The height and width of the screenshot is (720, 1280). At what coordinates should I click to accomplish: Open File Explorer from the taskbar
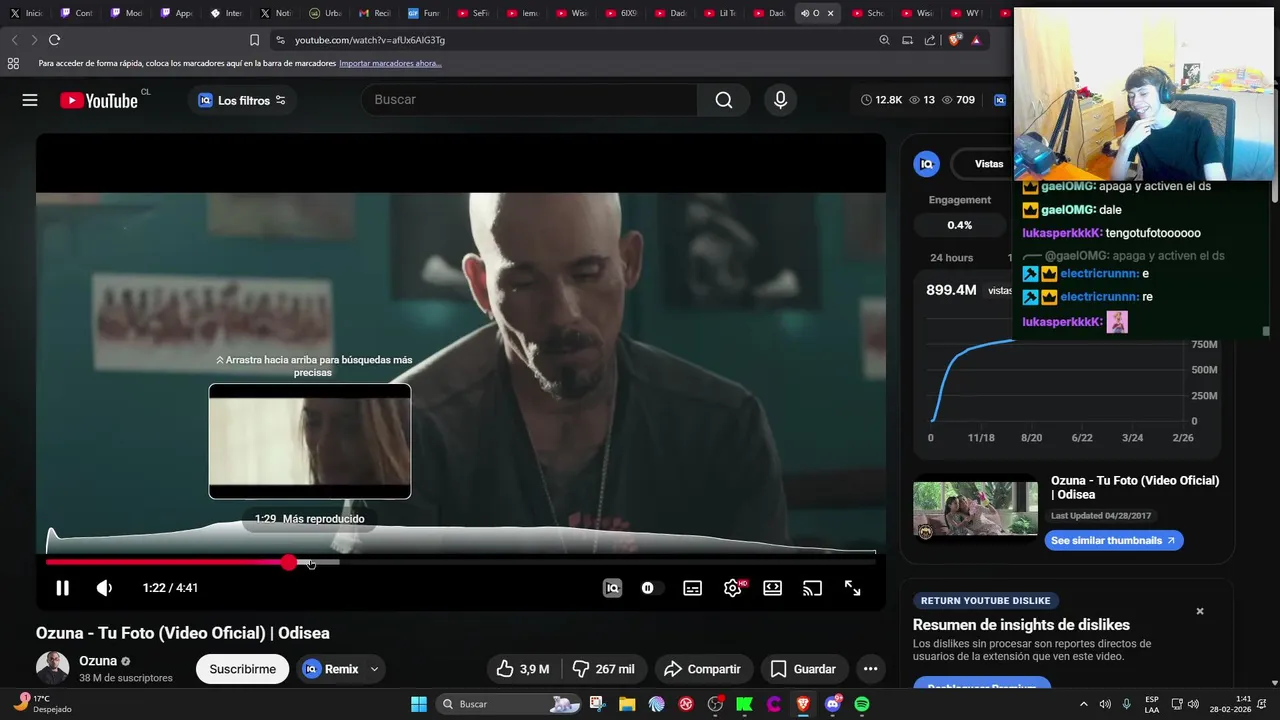(627, 704)
